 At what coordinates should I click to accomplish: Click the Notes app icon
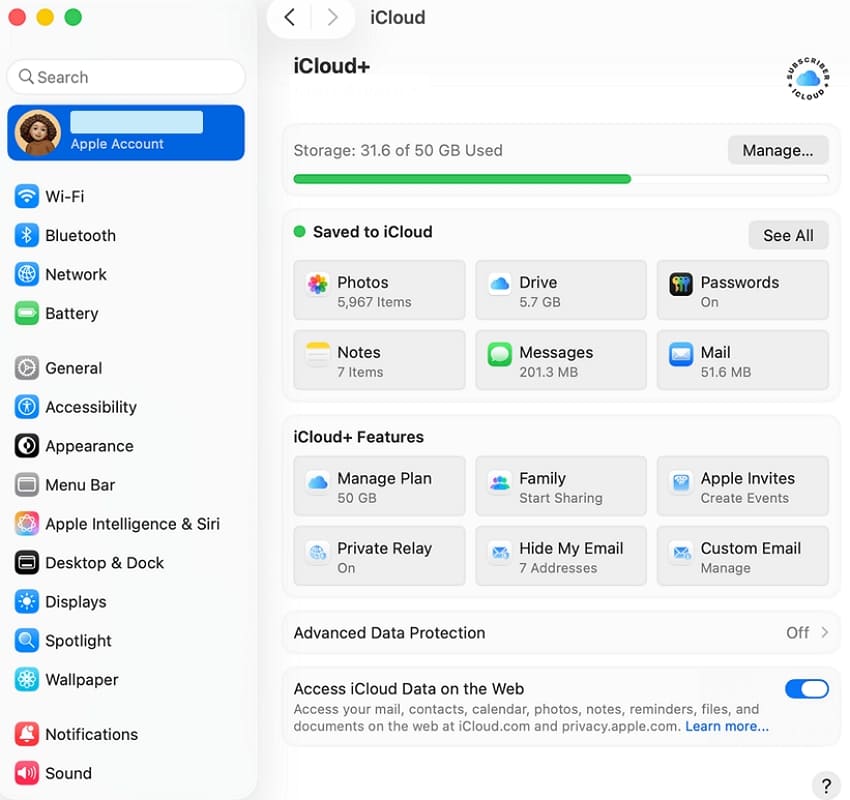point(318,354)
